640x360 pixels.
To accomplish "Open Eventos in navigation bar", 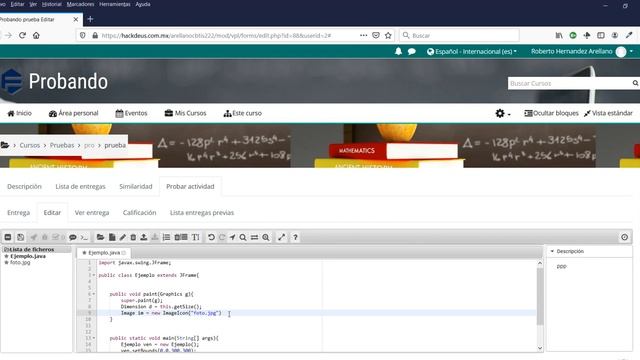I will click(131, 113).
